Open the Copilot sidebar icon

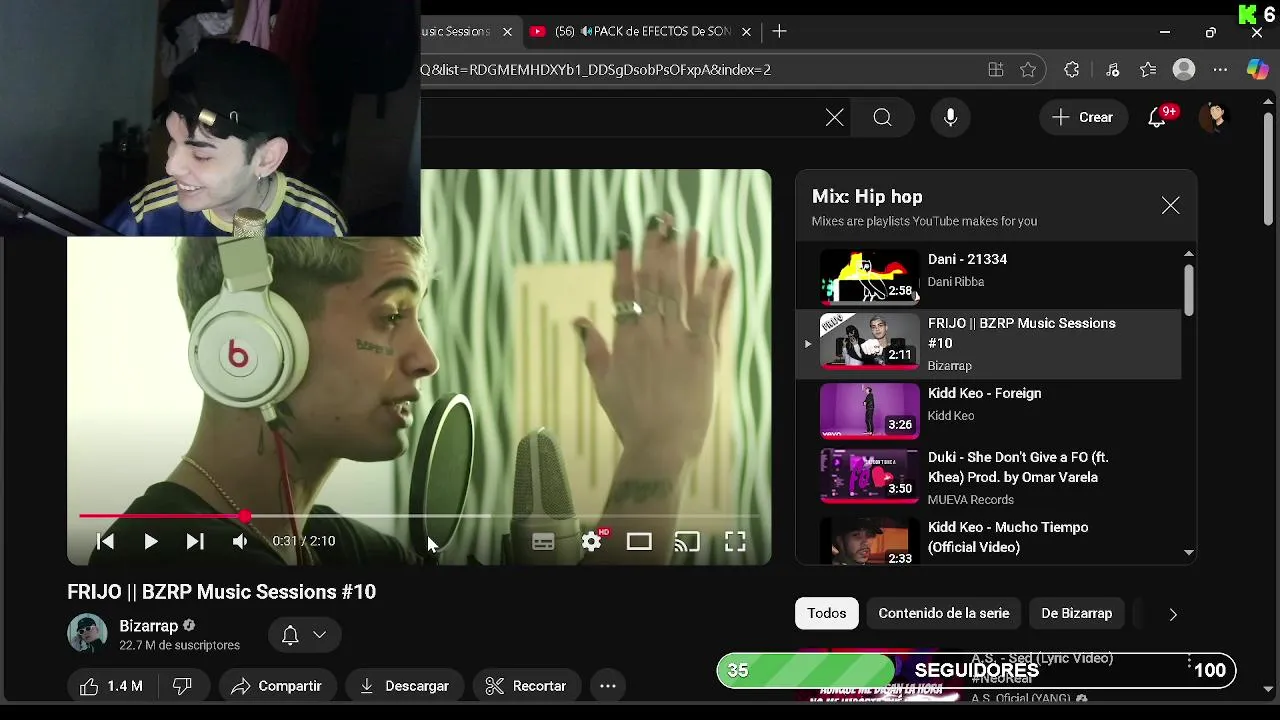pyautogui.click(x=1258, y=70)
